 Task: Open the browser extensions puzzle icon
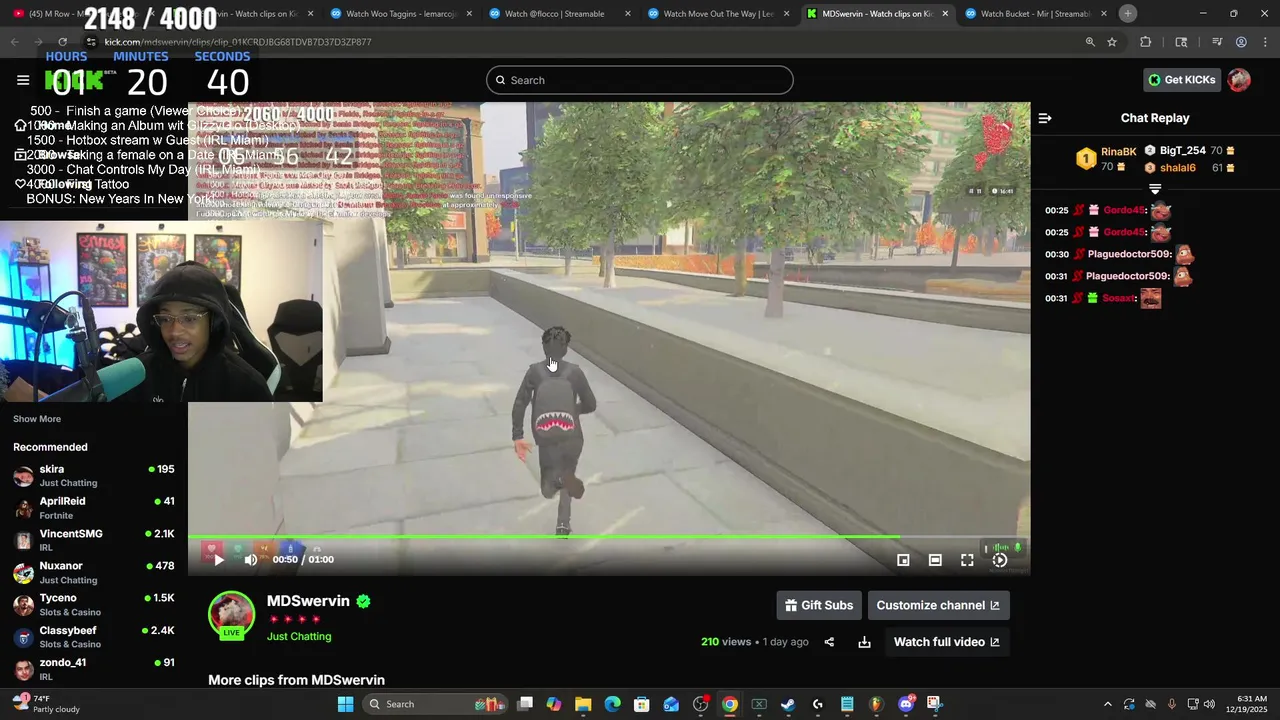tap(1146, 42)
